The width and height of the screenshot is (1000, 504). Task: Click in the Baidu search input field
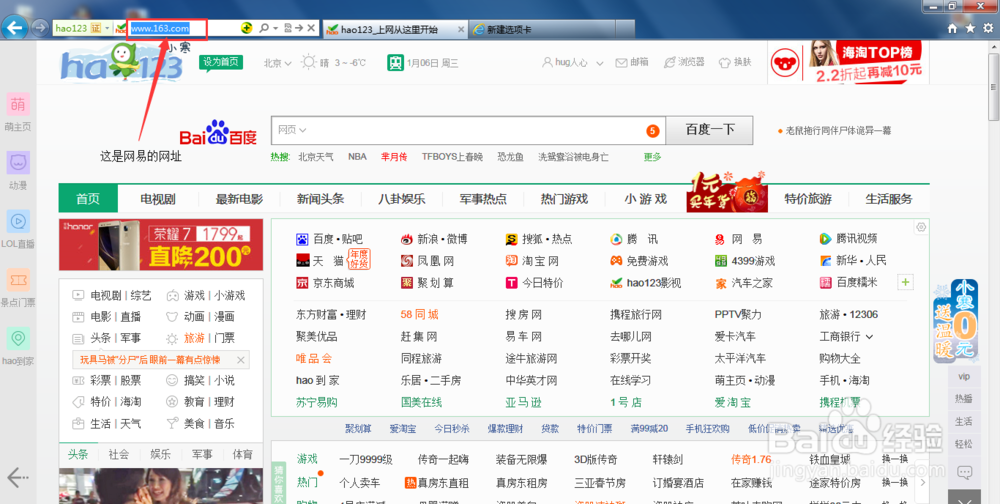(x=468, y=130)
